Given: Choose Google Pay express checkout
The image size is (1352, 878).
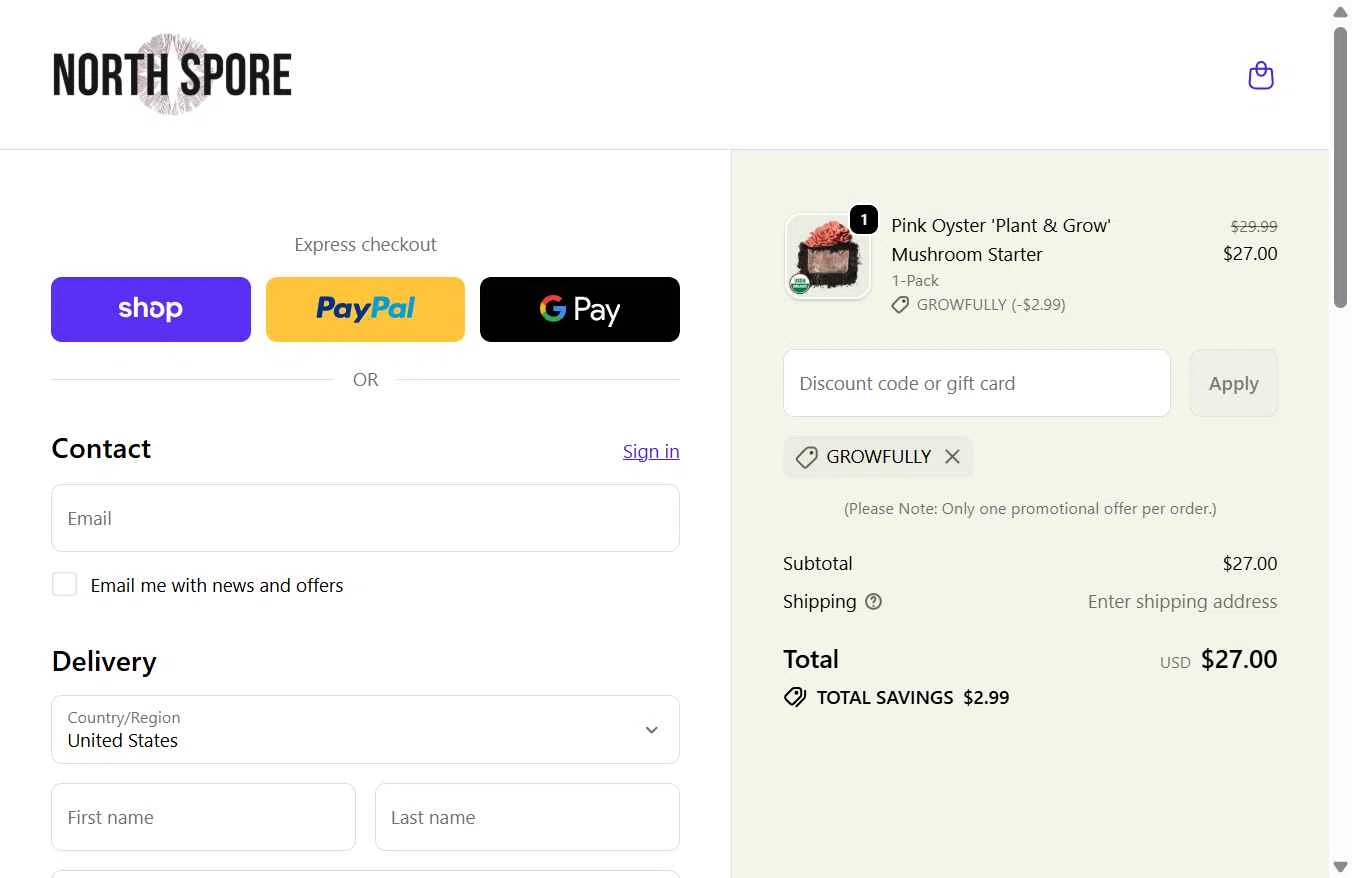Looking at the screenshot, I should point(580,309).
